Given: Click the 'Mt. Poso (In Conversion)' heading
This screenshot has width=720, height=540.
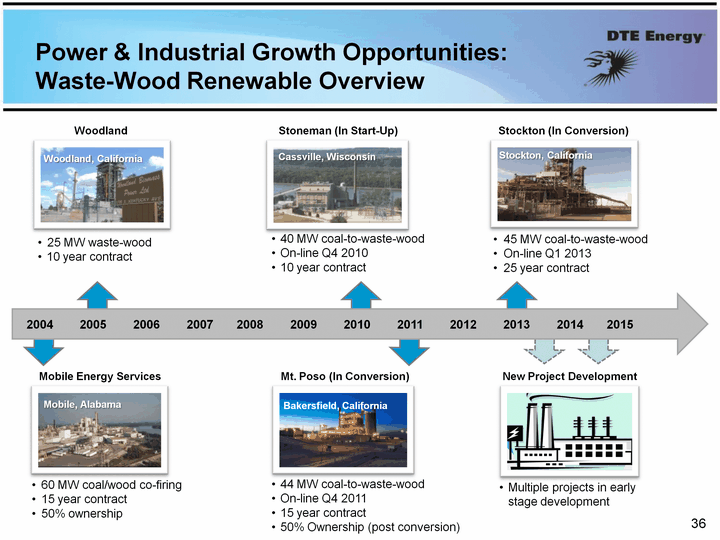Looking at the screenshot, I should [x=345, y=376].
